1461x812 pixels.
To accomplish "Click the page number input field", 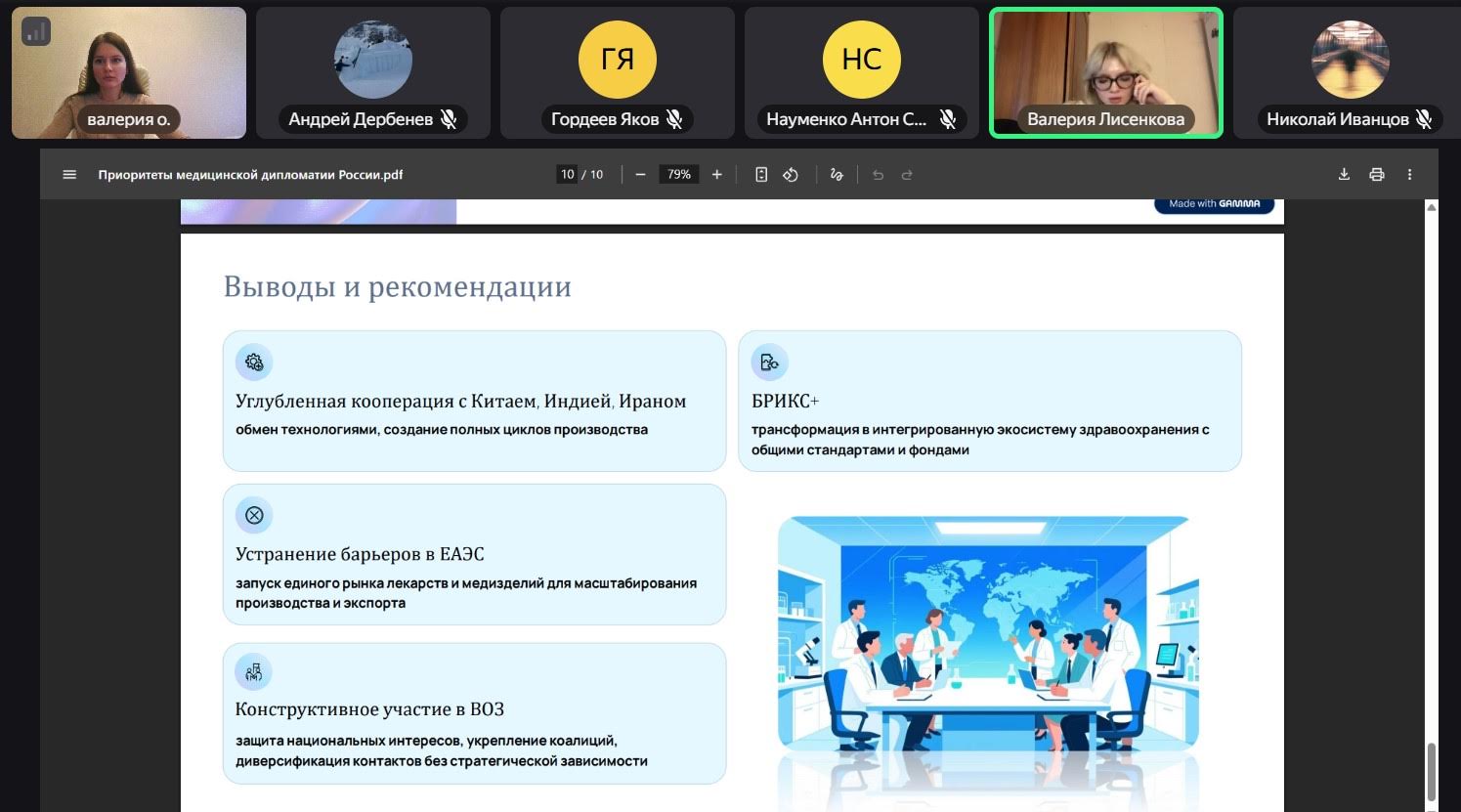I will coord(567,175).
